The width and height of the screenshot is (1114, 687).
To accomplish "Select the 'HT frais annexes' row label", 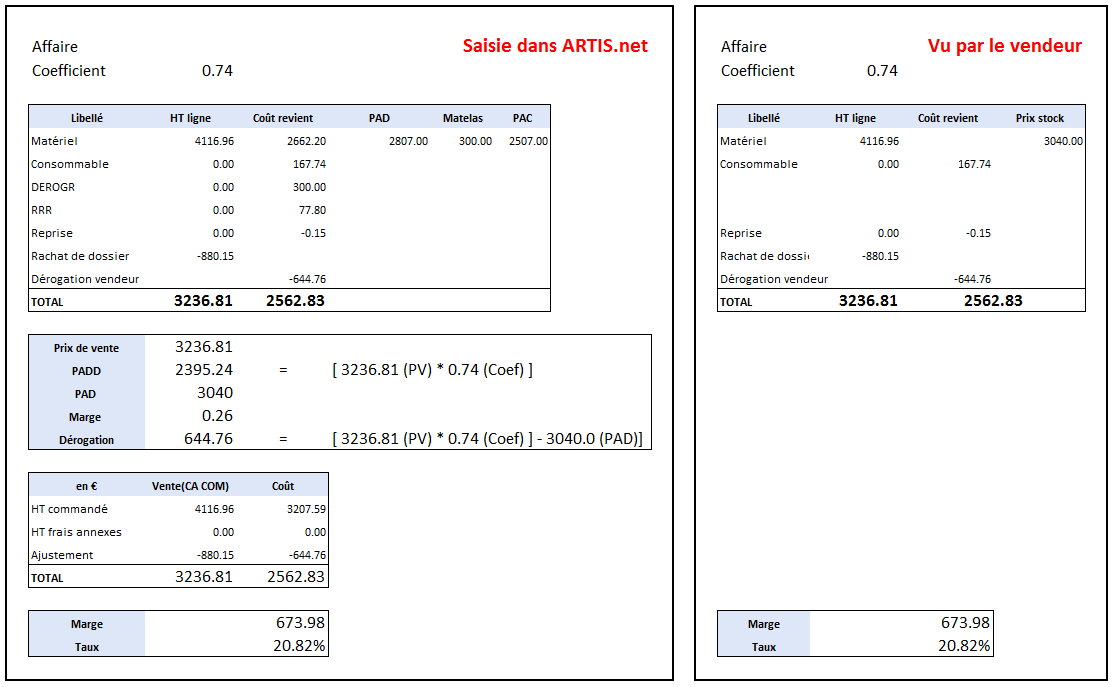I will point(76,532).
